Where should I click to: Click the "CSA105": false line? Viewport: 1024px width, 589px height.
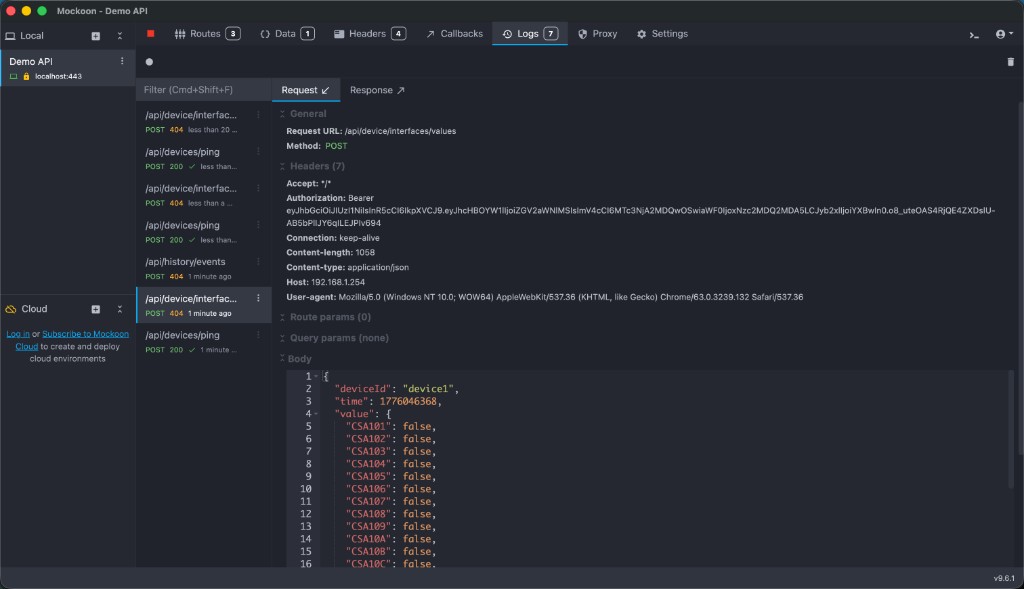(x=391, y=476)
